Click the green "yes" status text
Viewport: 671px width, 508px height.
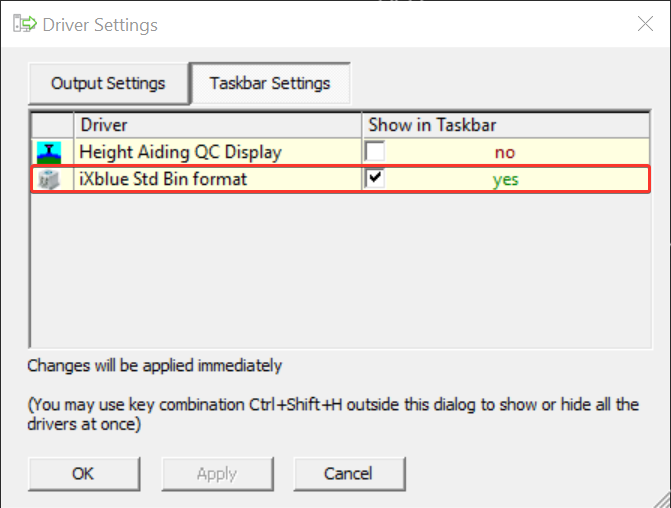[x=505, y=181]
